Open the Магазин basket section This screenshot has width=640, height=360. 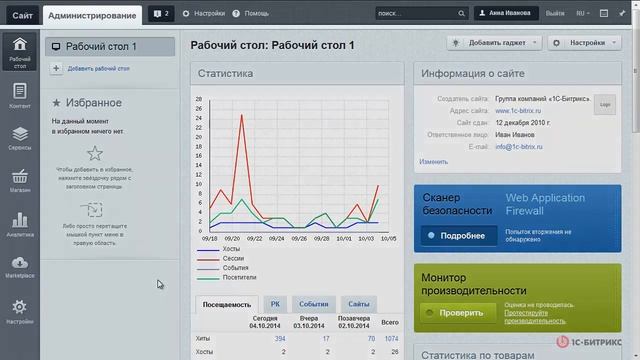20,181
